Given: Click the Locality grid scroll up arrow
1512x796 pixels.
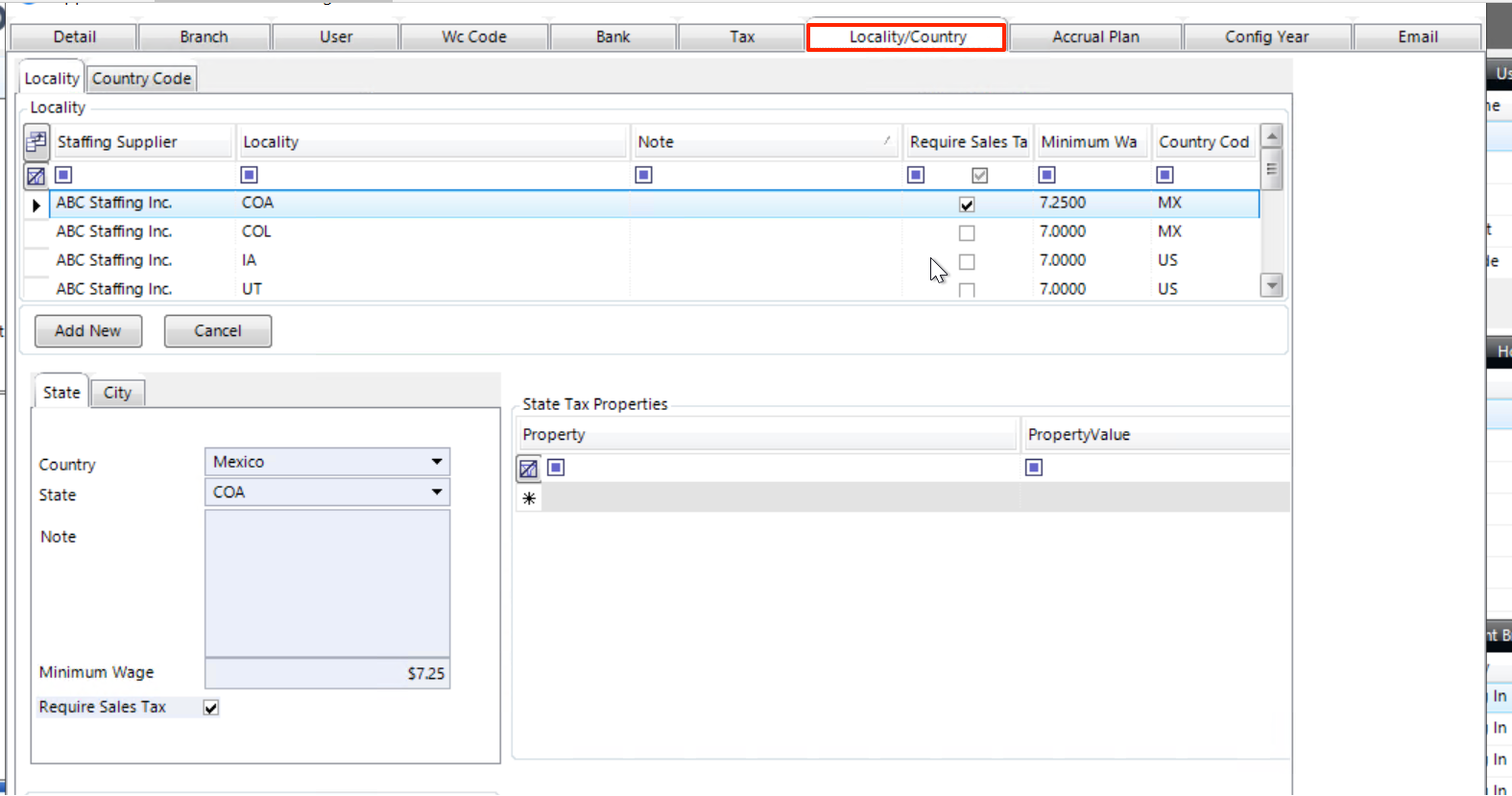Looking at the screenshot, I should [1272, 137].
